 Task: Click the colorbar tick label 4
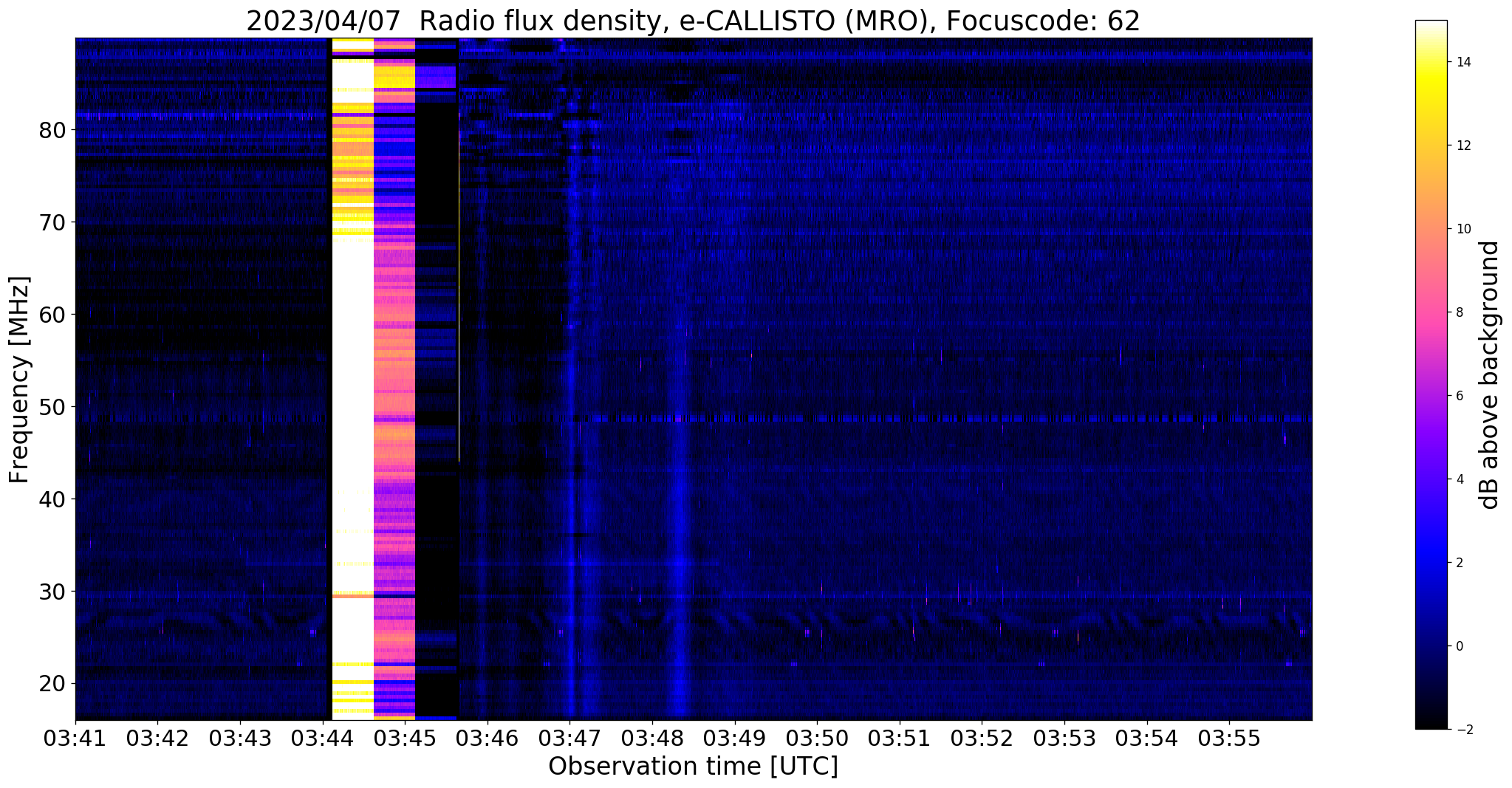click(1459, 479)
